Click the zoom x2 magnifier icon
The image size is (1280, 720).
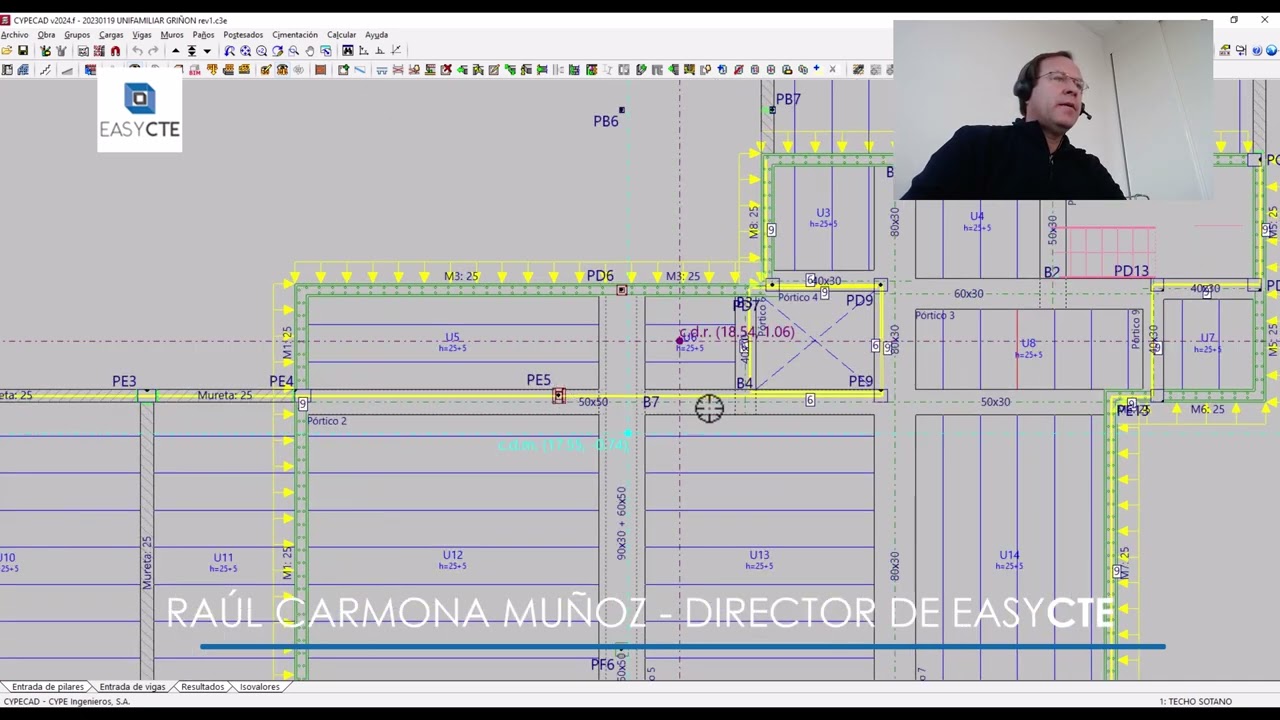coord(261,51)
